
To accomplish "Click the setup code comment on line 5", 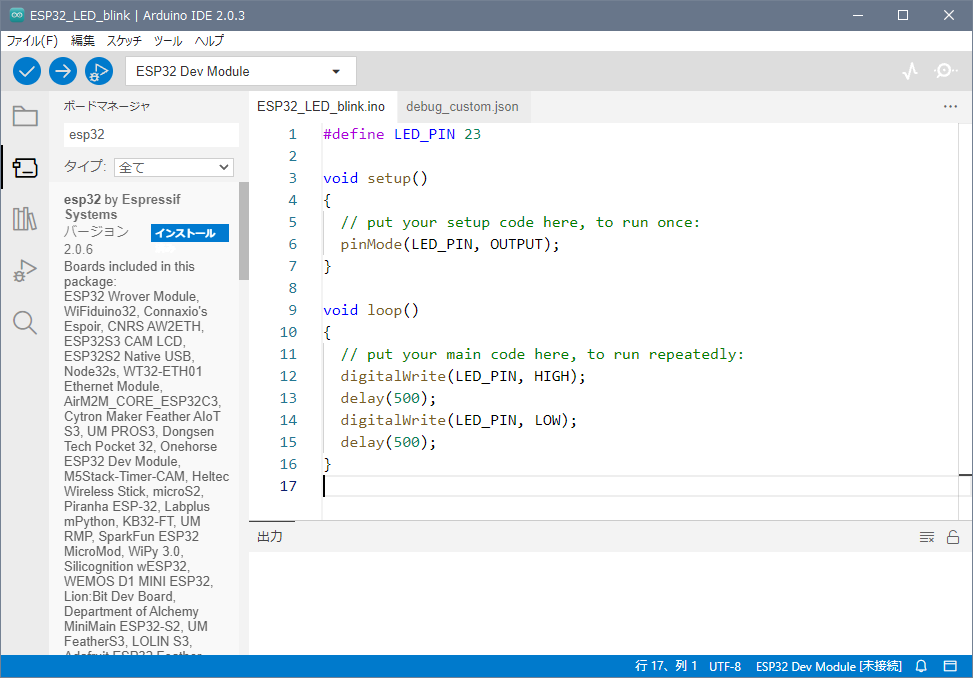I will coord(520,223).
